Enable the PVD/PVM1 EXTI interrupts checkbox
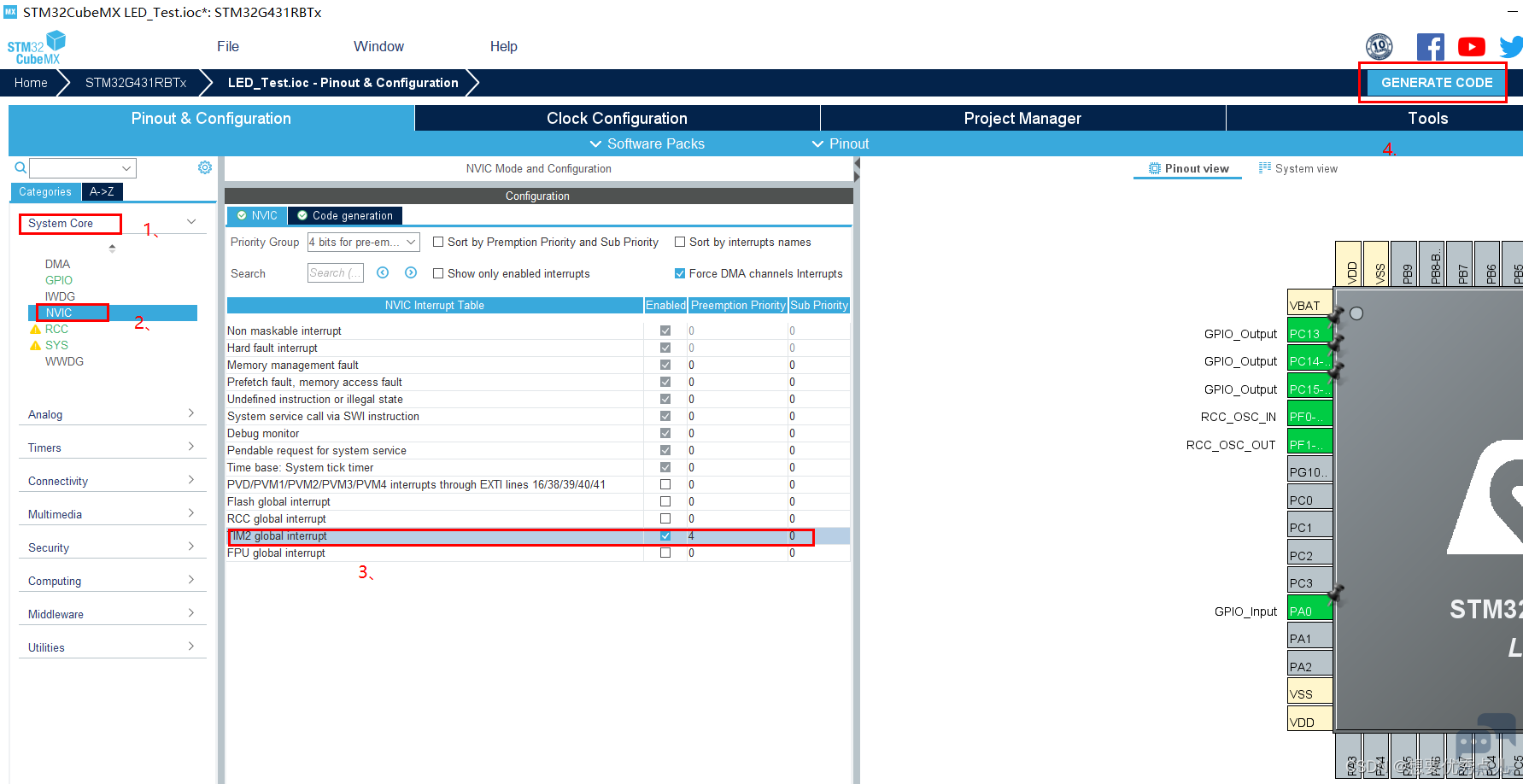Image resolution: width=1523 pixels, height=784 pixels. [x=665, y=484]
